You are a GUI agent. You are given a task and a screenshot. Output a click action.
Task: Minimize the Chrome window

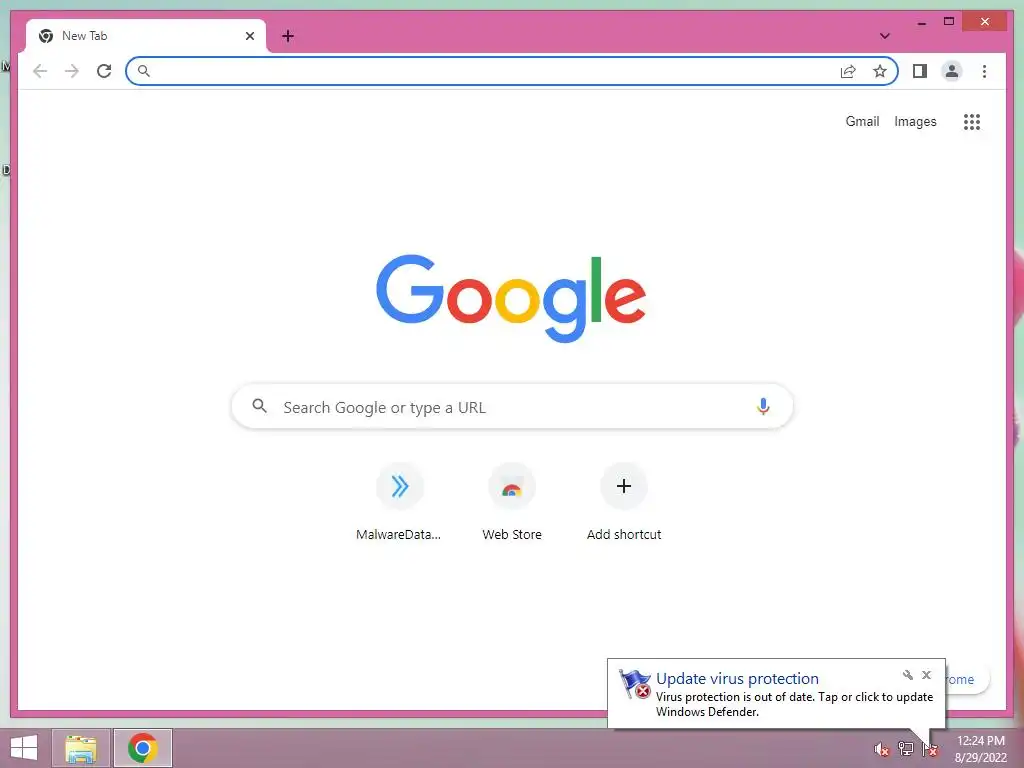921,22
